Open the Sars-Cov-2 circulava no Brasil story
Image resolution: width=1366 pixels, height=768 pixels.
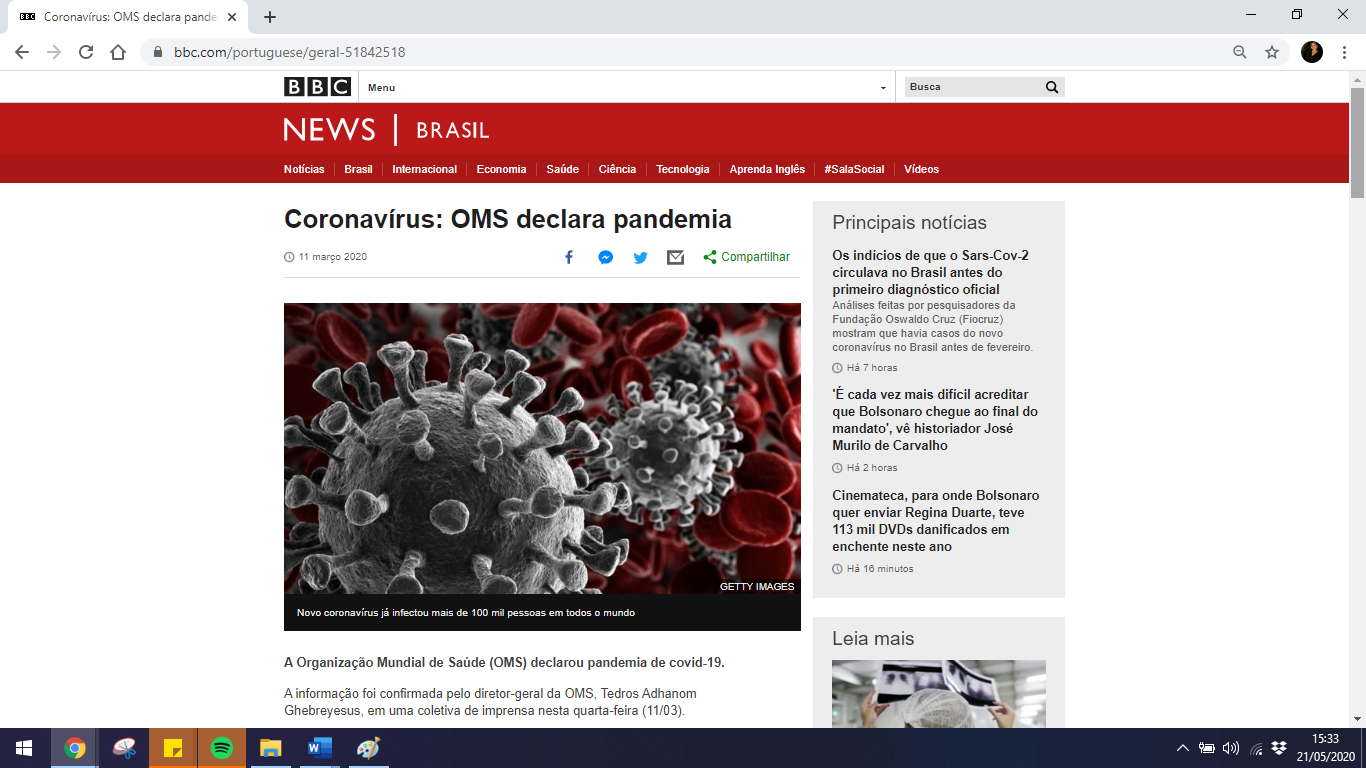pos(930,272)
